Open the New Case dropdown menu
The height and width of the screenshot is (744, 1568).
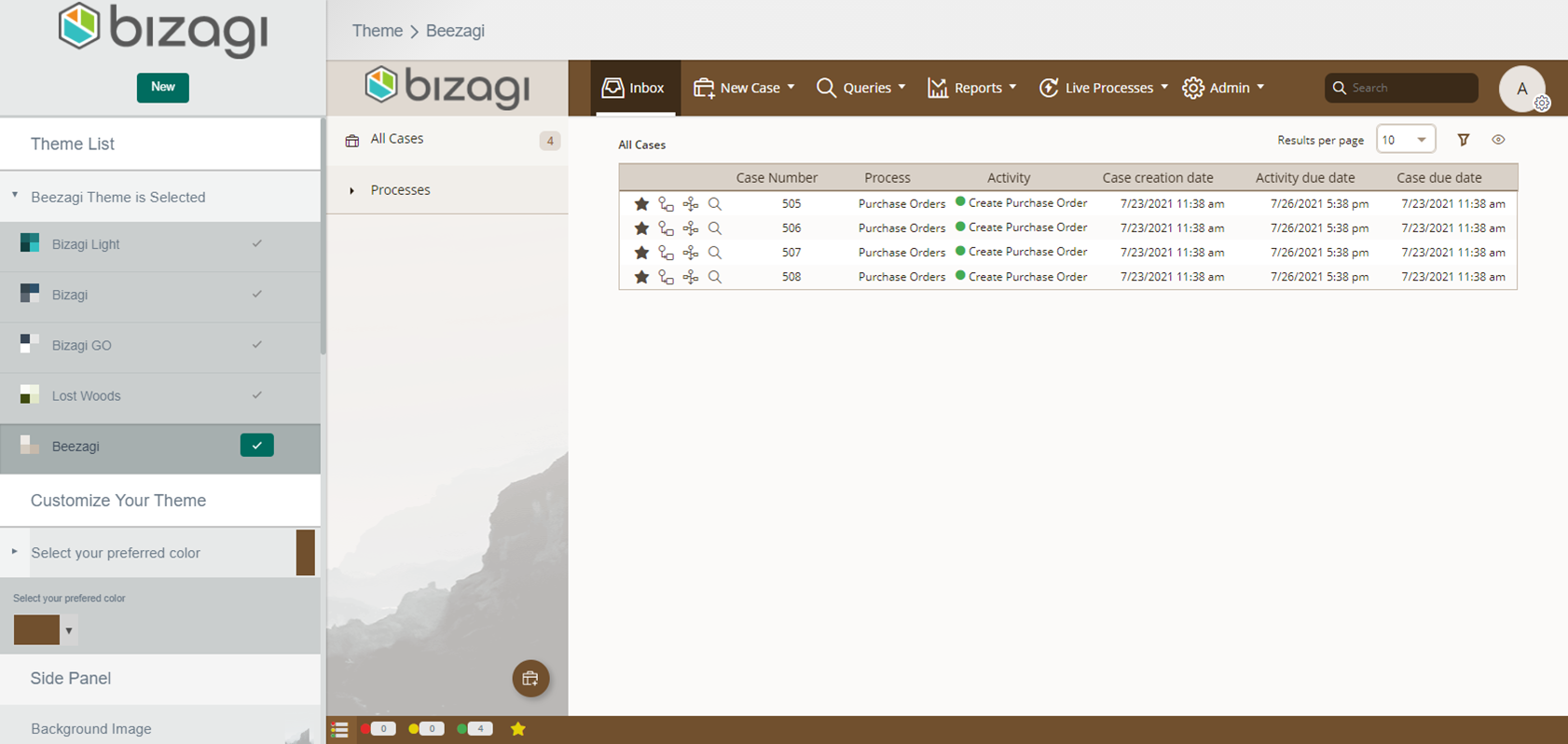click(744, 88)
